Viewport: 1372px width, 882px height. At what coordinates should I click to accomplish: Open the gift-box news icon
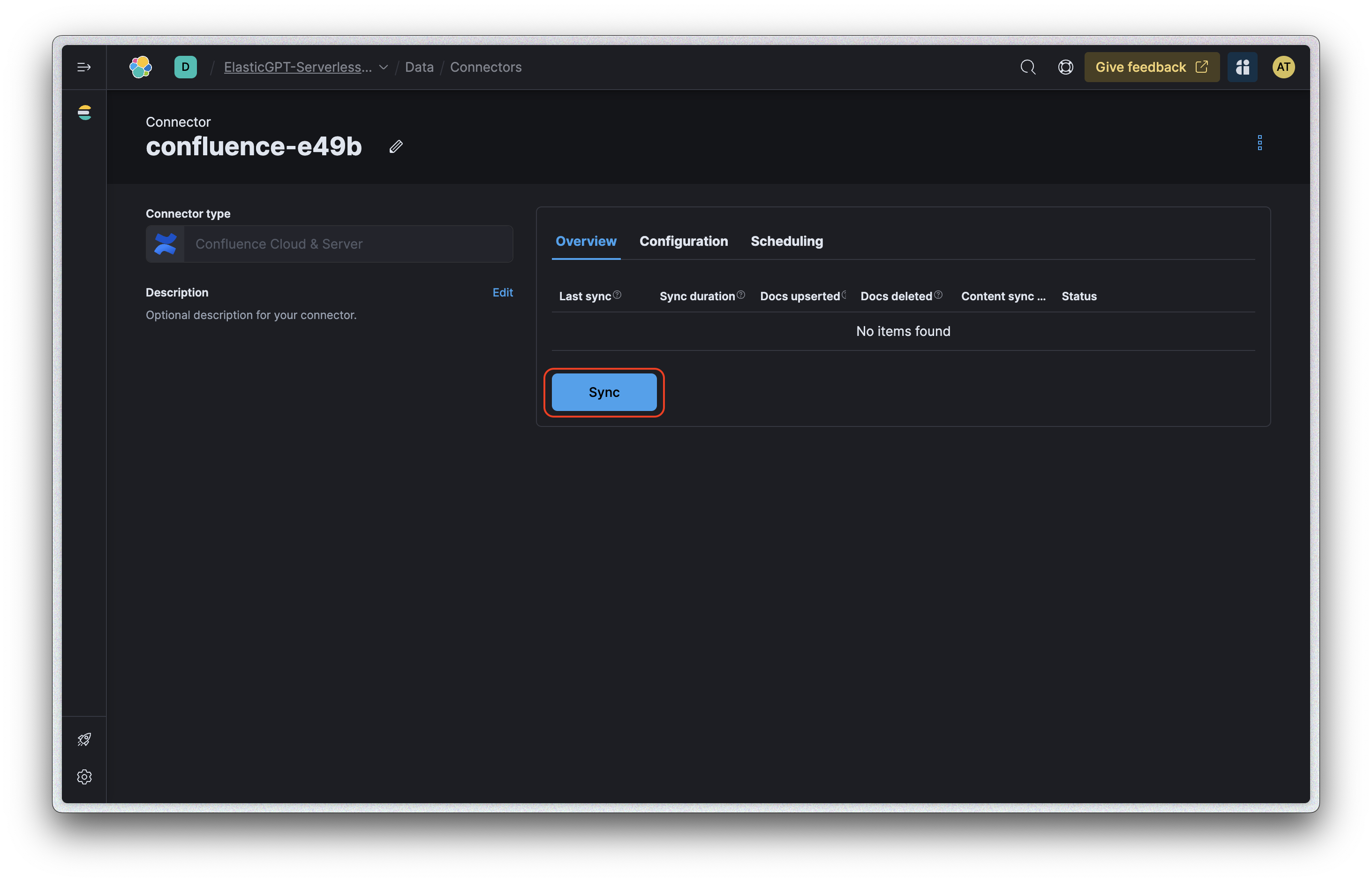[x=1242, y=67]
